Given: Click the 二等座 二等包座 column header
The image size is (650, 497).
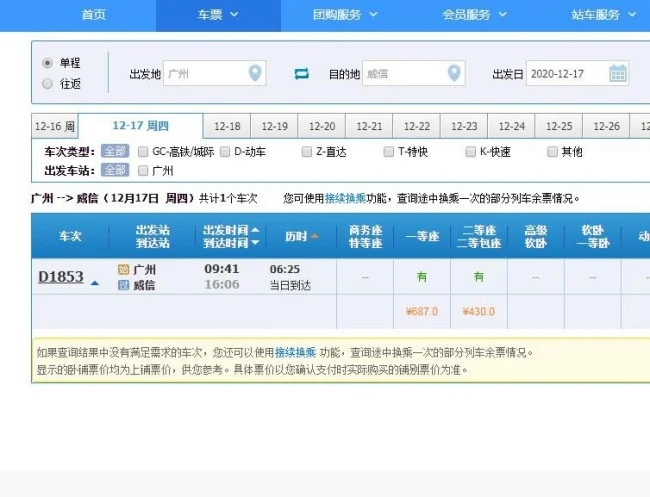Looking at the screenshot, I should tap(479, 236).
